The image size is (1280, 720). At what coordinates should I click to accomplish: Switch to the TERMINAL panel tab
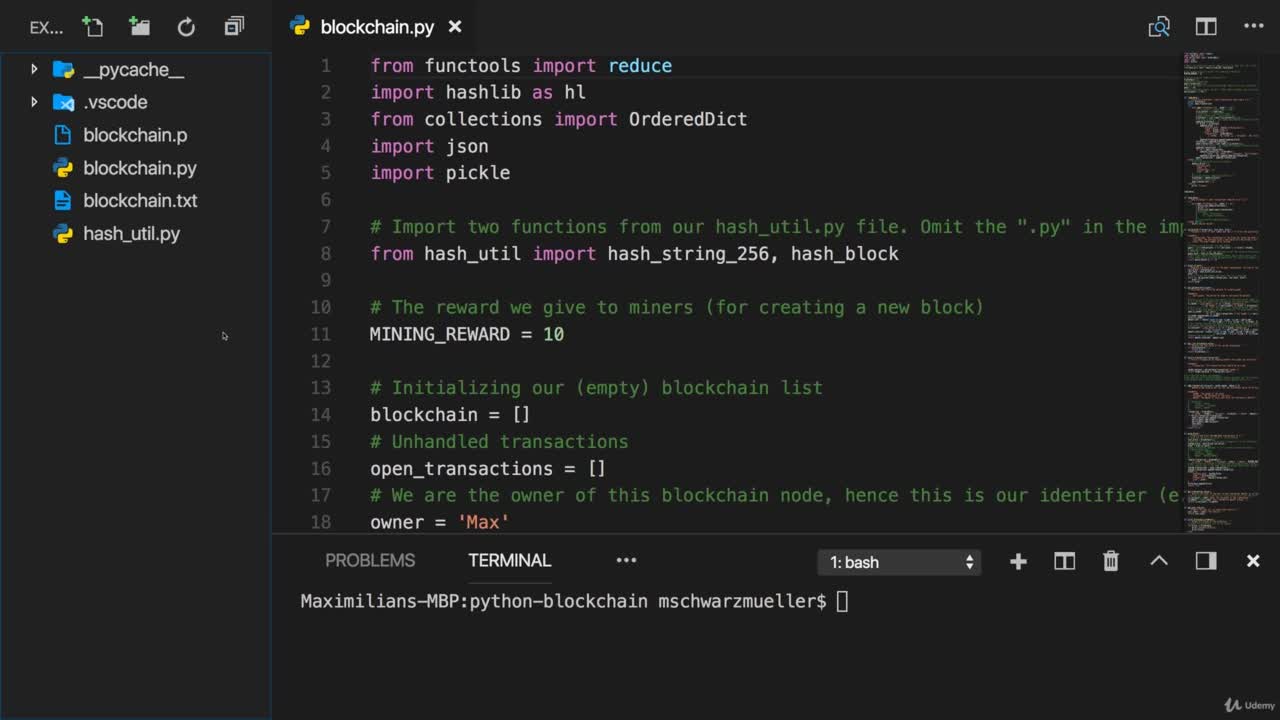pyautogui.click(x=510, y=560)
